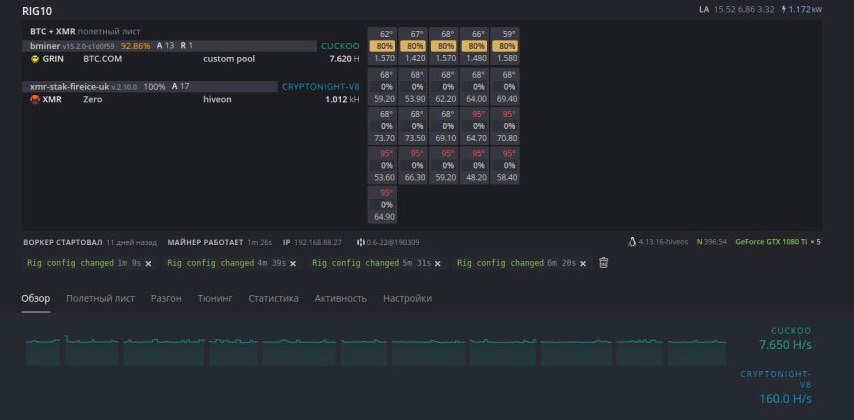Click the 'Майнер работает 1m 26s' status

[x=221, y=242]
